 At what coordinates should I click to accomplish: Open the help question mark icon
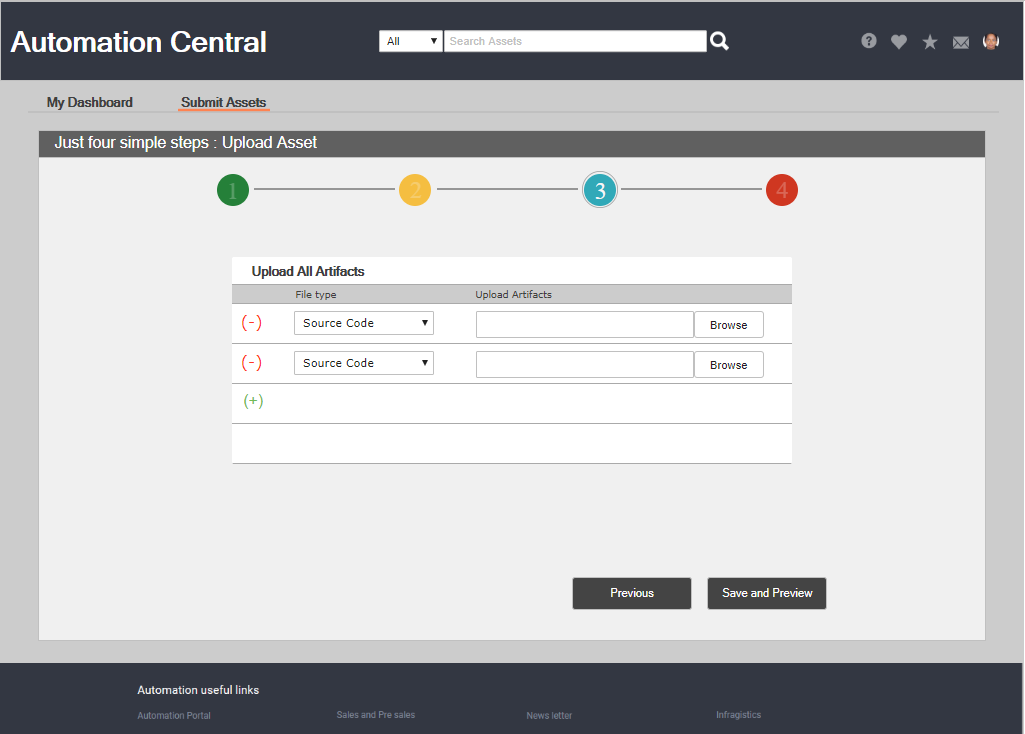pyautogui.click(x=869, y=41)
